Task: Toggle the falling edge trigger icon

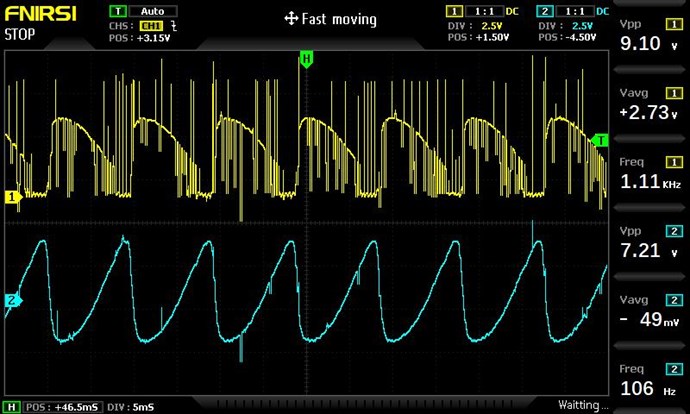Action: 174,26
